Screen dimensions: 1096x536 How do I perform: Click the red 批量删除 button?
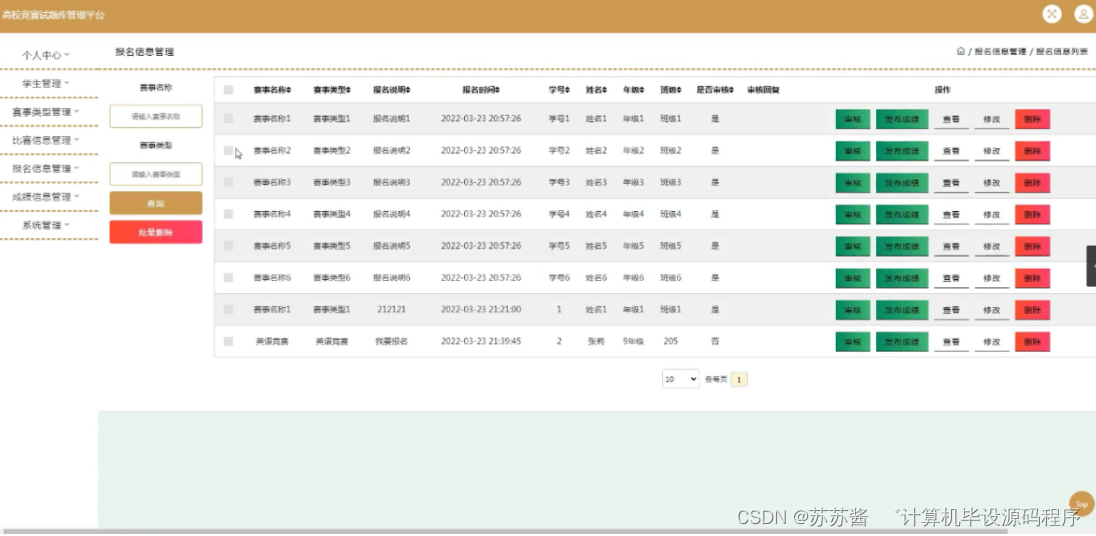[156, 232]
